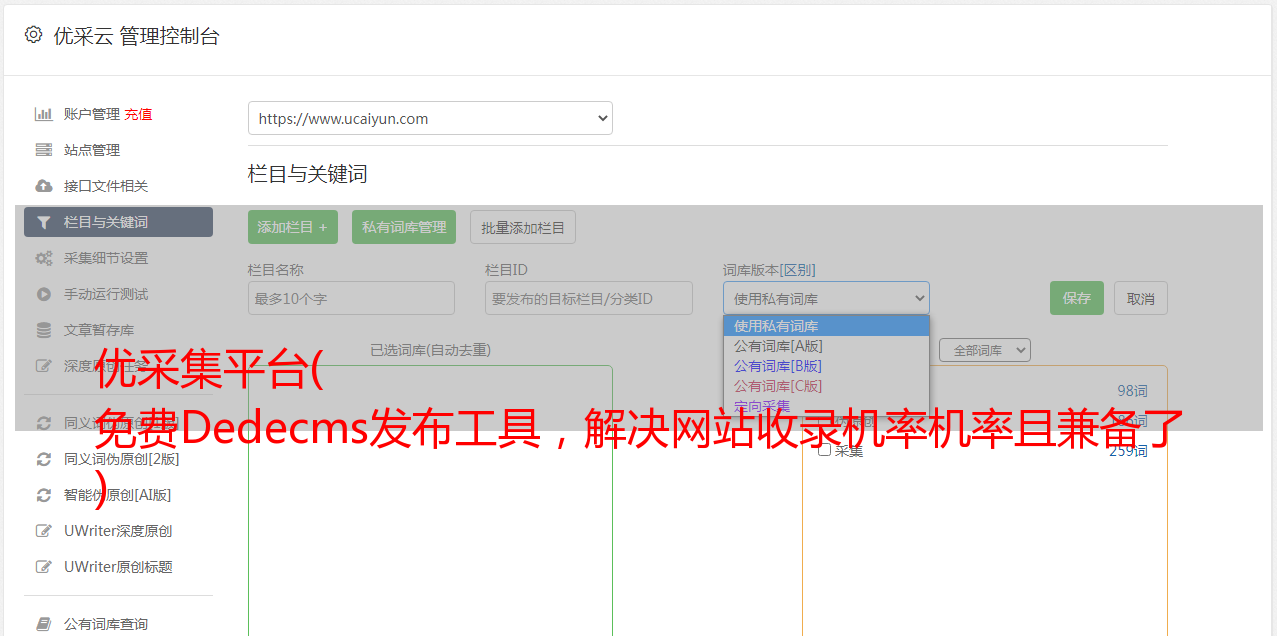Viewport: 1277px width, 636px height.
Task: Open 采集细节设置 via its gears icon
Action: coord(44,258)
